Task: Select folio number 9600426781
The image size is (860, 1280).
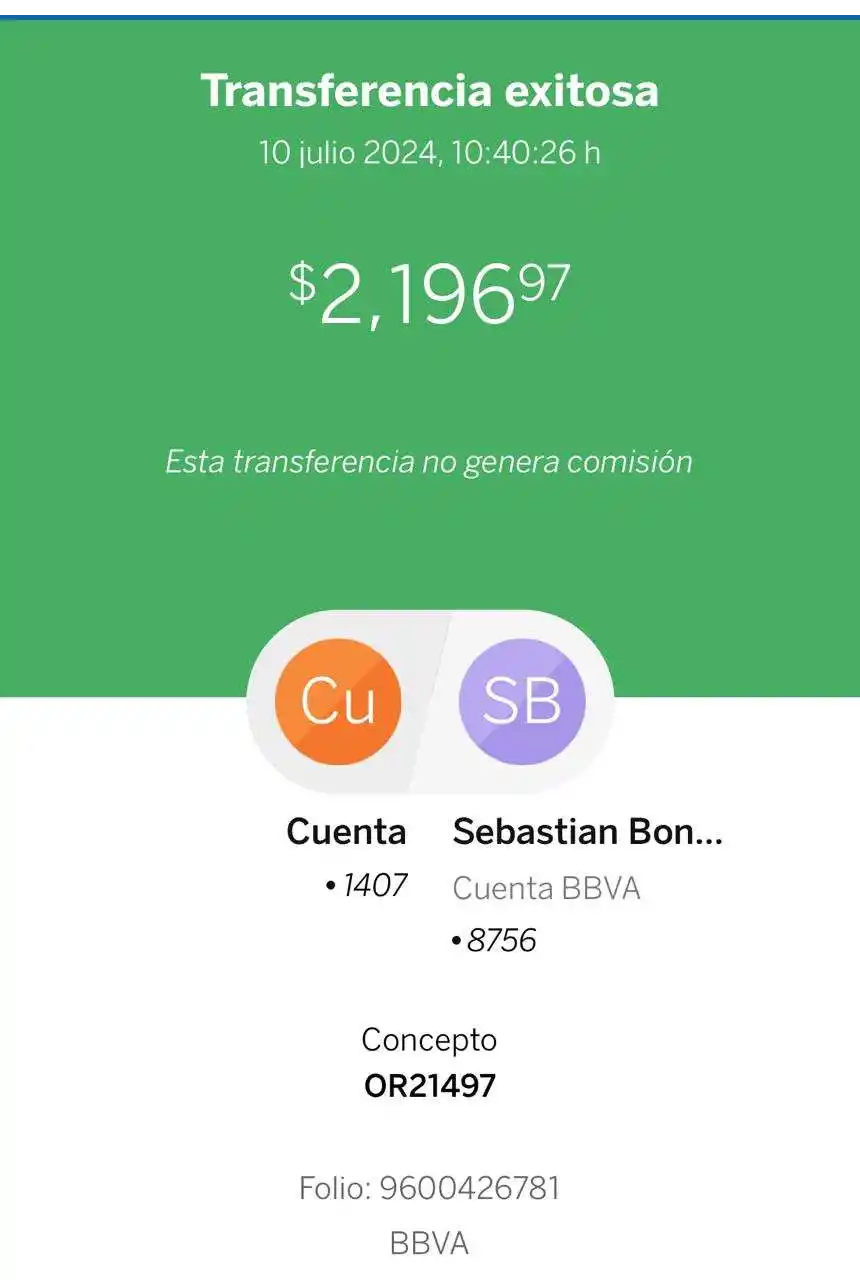Action: pos(469,1189)
